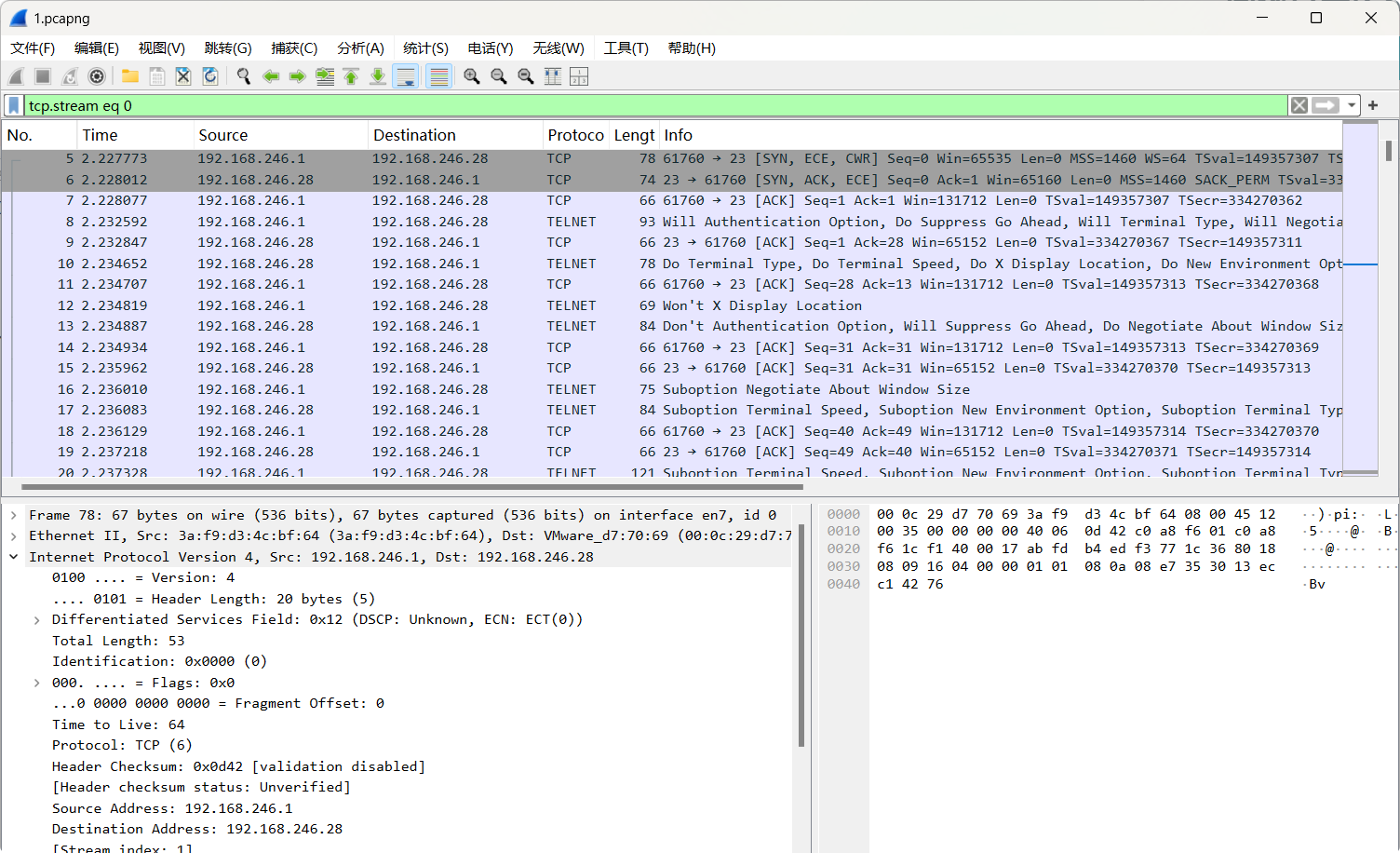Sort packets by the Source column header
The width and height of the screenshot is (1400, 853).
pyautogui.click(x=281, y=135)
